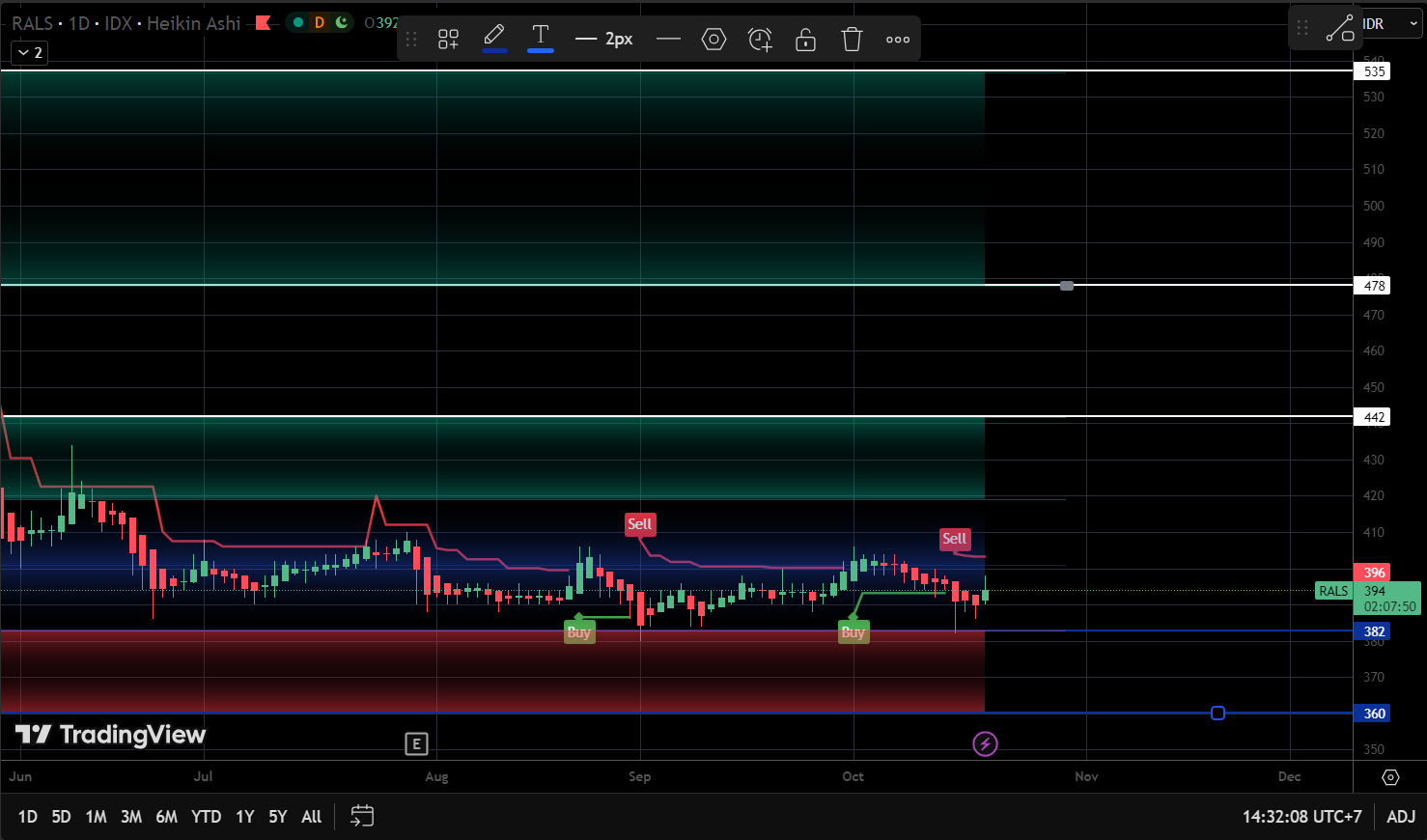This screenshot has height=840, width=1427.
Task: Select the trend line tool
Action: tap(1339, 28)
